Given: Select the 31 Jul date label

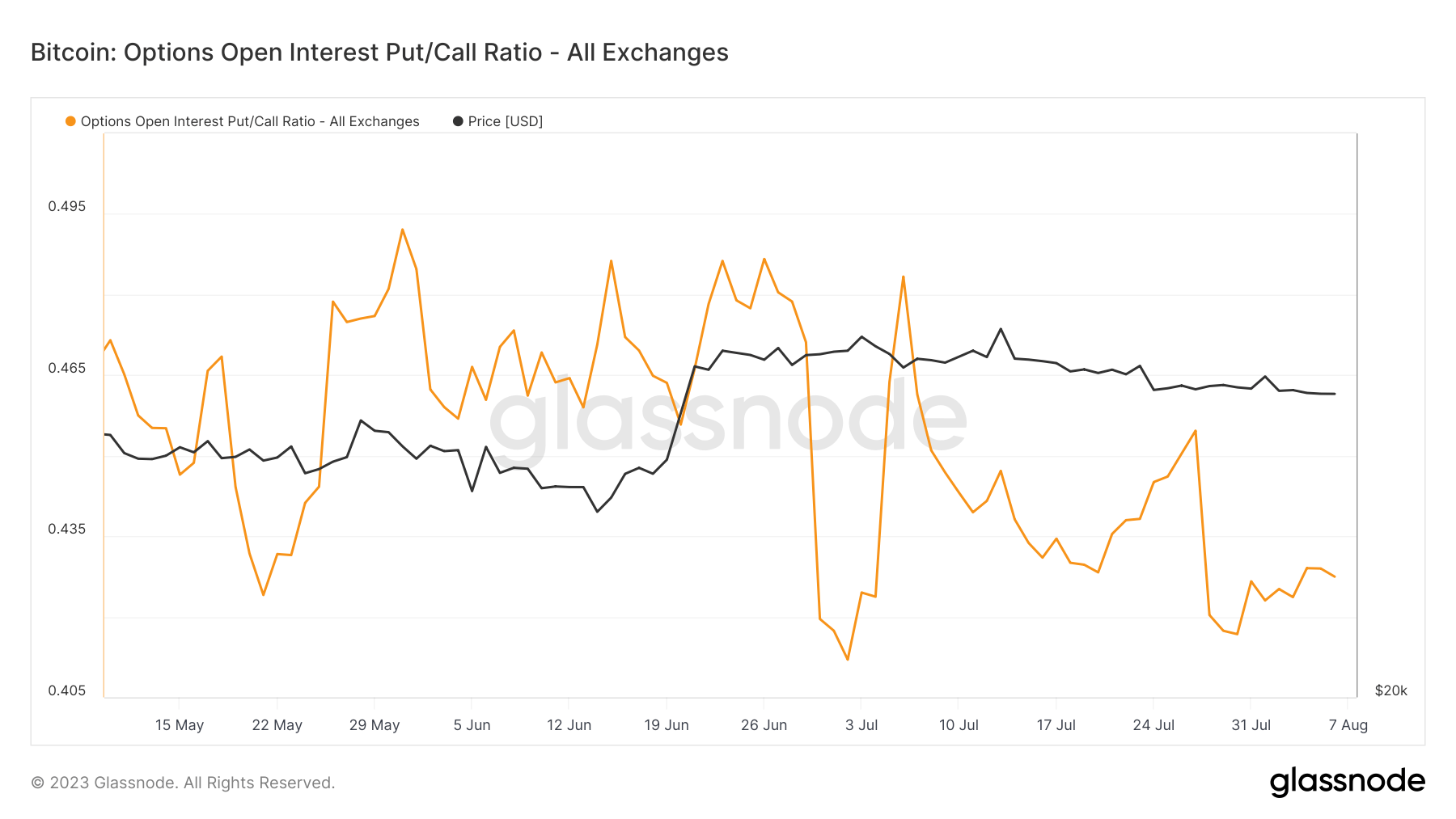Looking at the screenshot, I should [x=1251, y=725].
